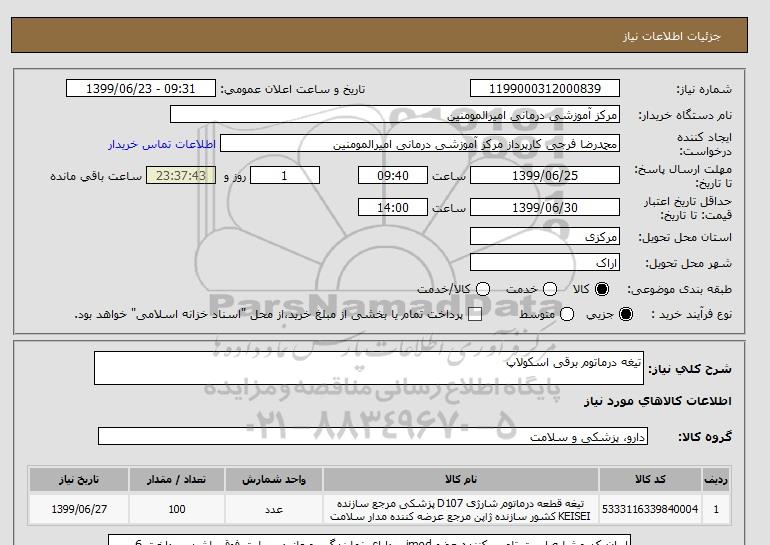Click the delivery city field اراک

coord(545,263)
